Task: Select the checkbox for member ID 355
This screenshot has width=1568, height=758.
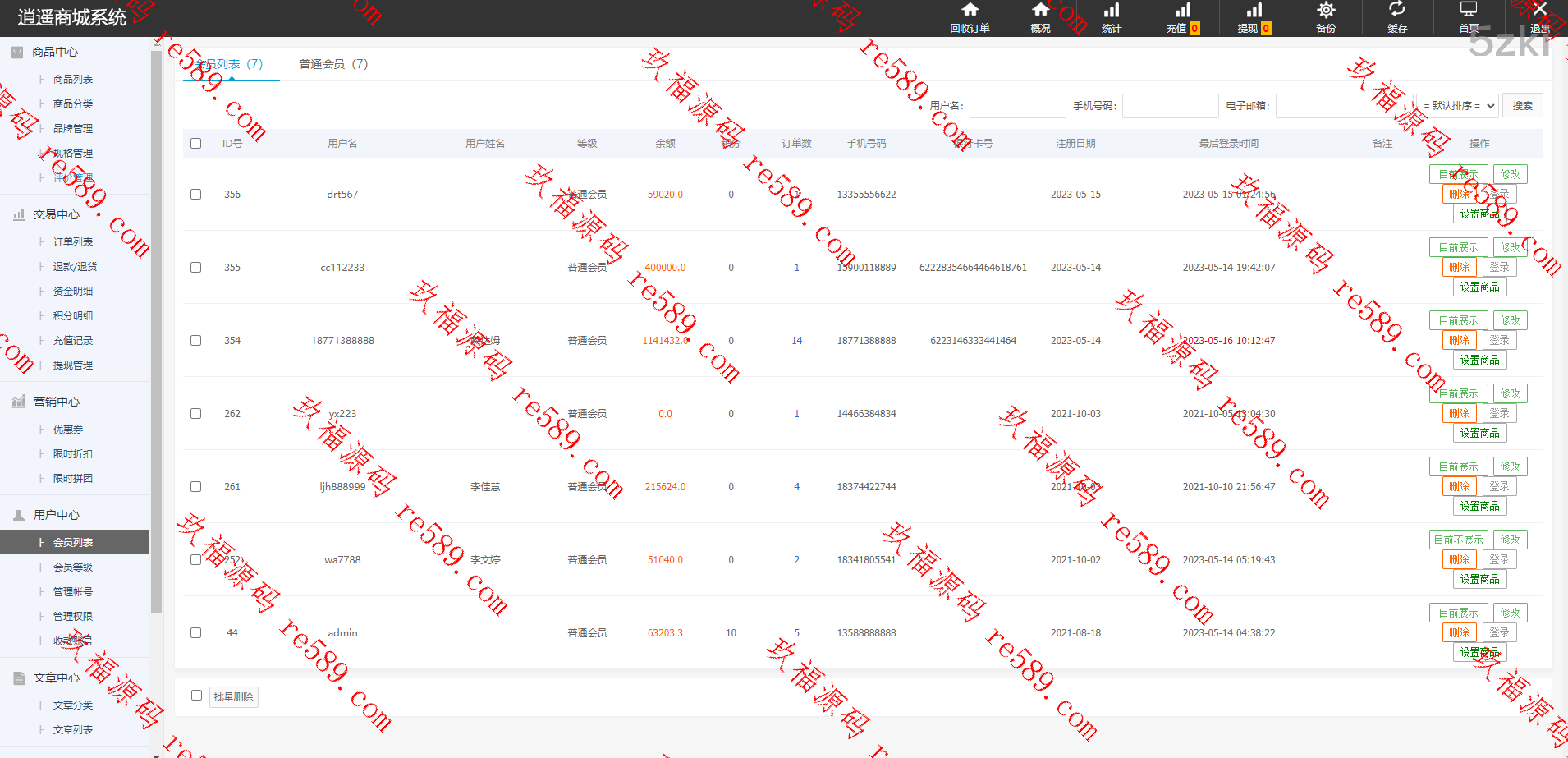Action: 196,268
